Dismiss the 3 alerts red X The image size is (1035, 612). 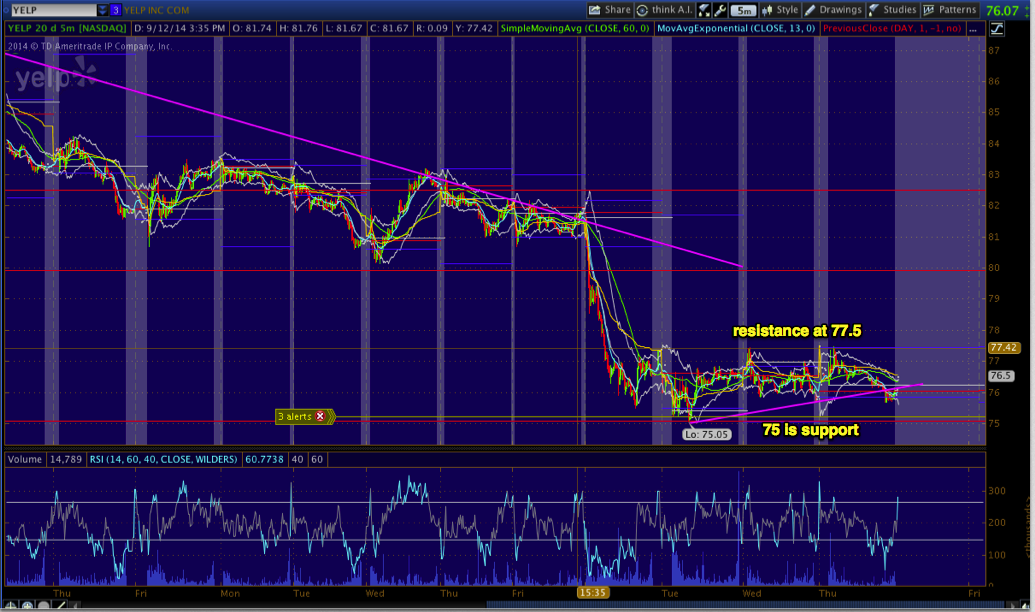[x=320, y=416]
